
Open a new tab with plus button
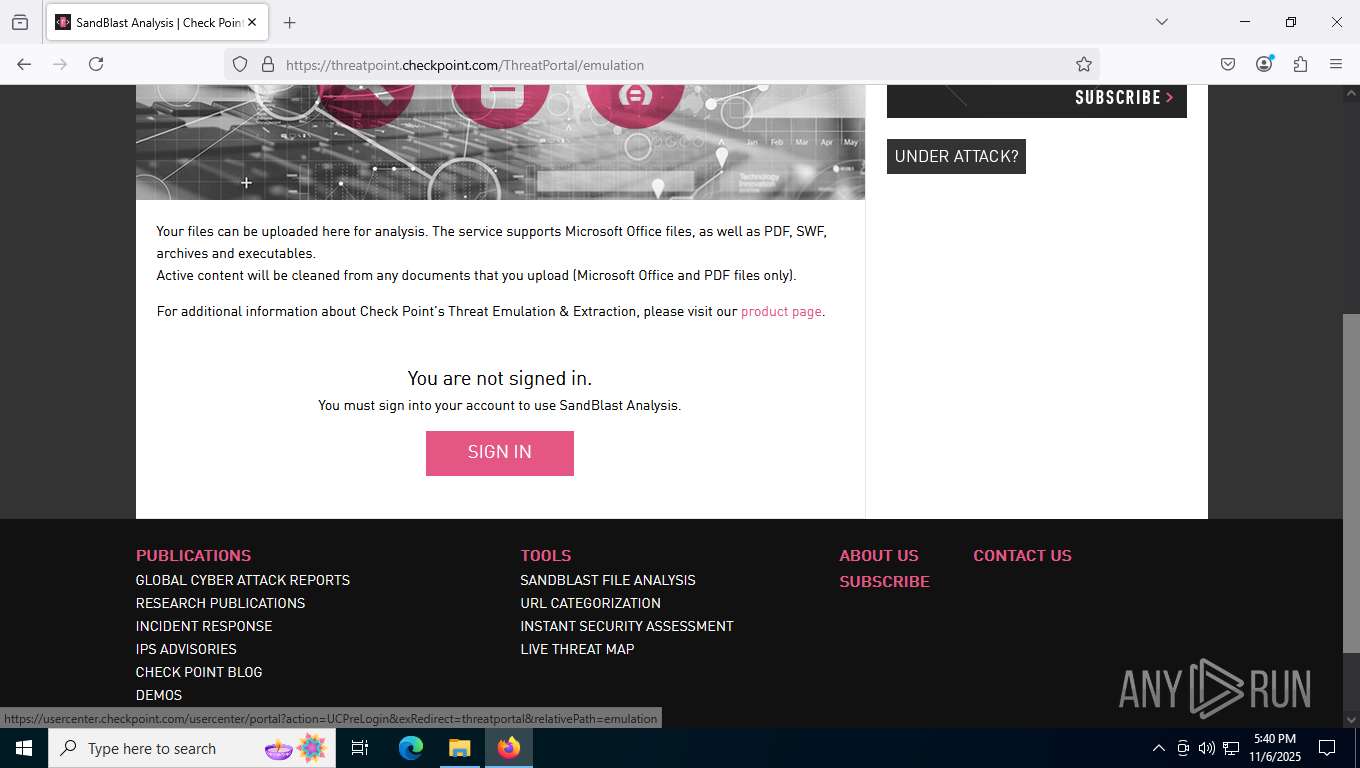click(x=289, y=22)
